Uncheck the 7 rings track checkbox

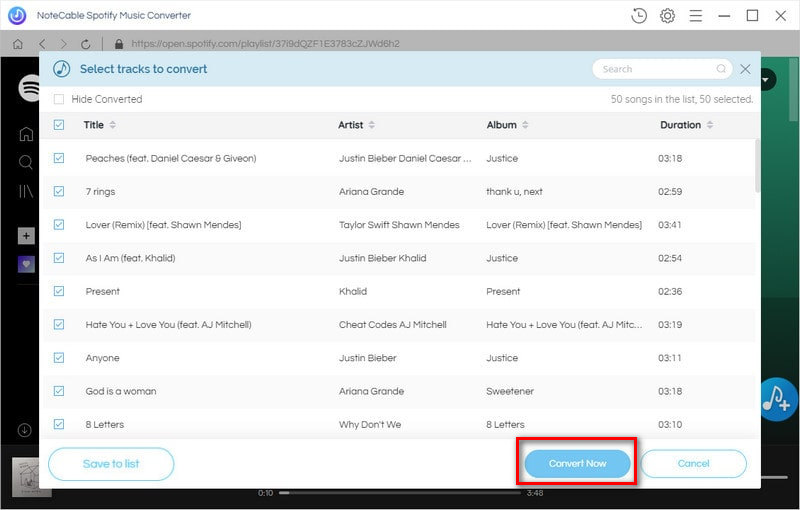click(59, 191)
